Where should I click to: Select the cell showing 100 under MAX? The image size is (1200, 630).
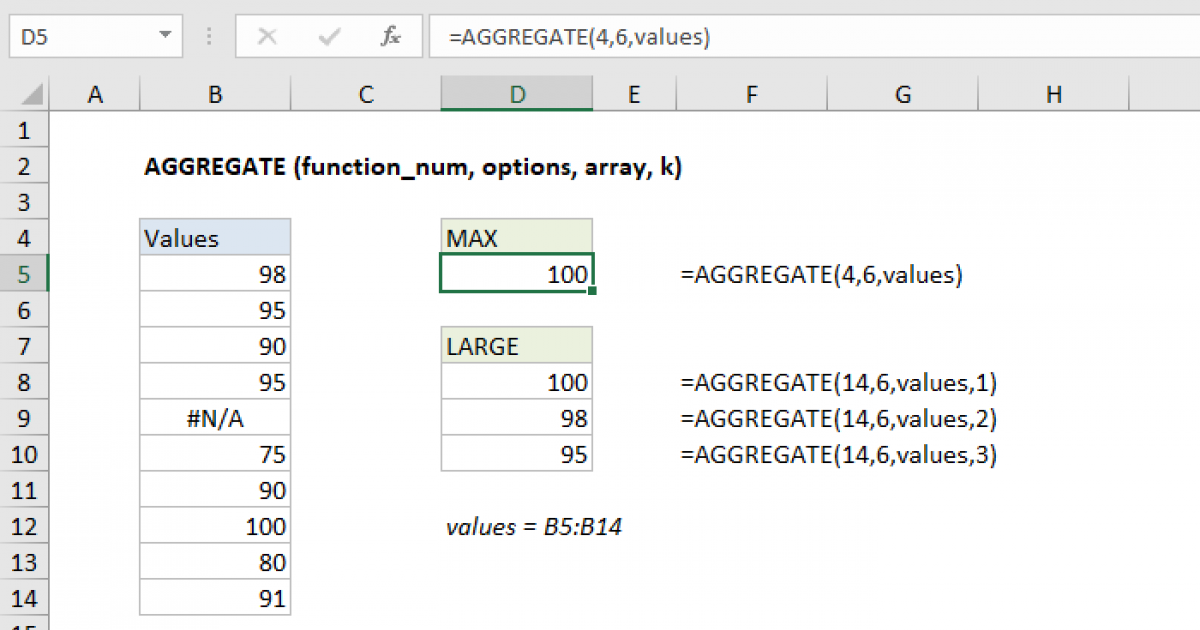(516, 274)
